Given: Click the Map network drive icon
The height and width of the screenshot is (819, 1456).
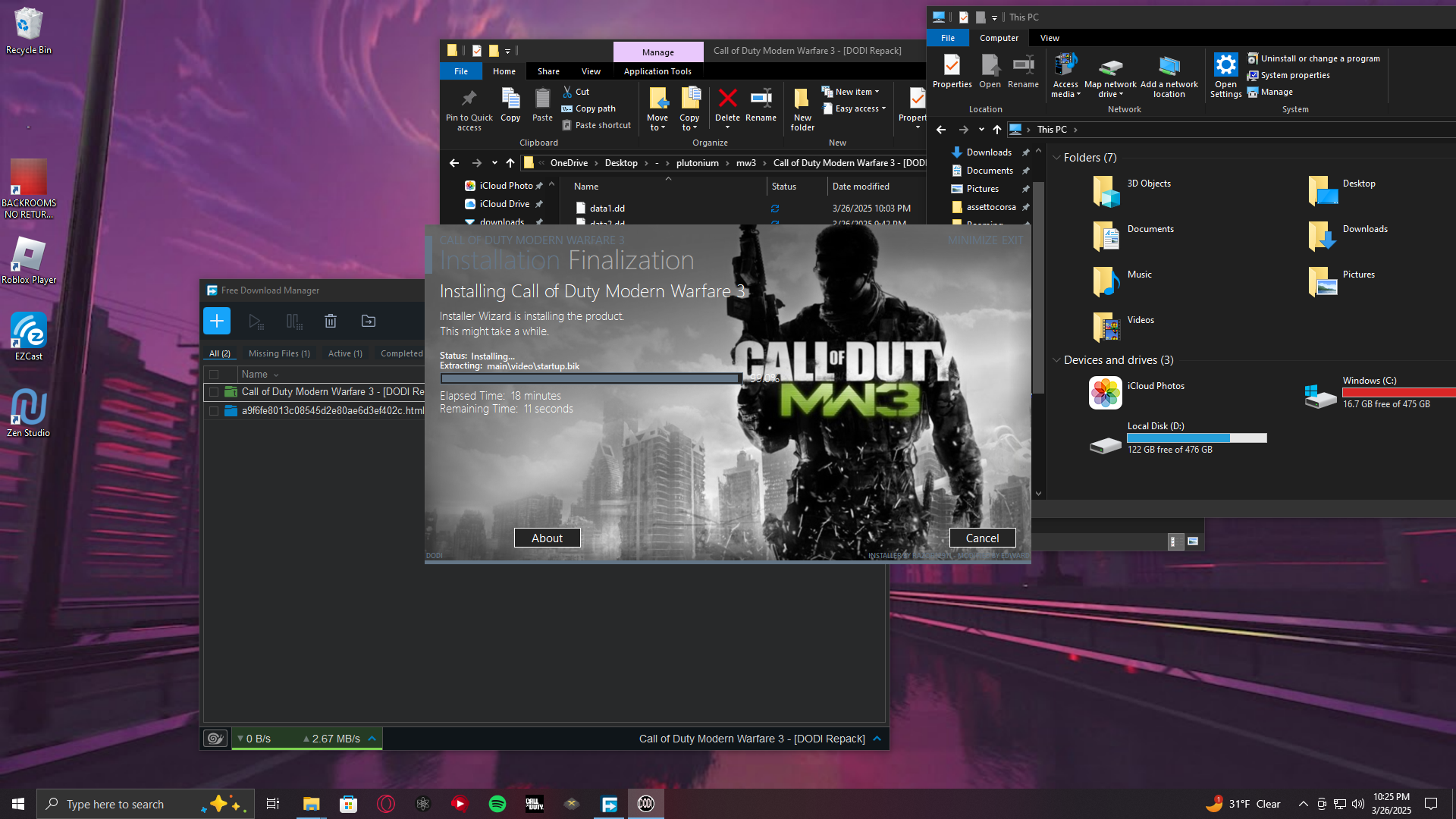Looking at the screenshot, I should tap(1110, 67).
